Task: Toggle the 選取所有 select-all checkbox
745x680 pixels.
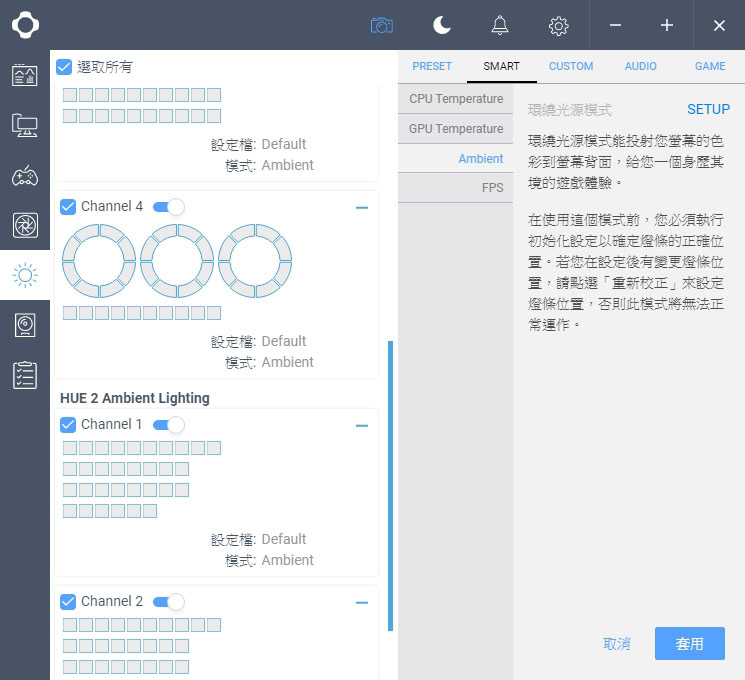Action: [64, 67]
